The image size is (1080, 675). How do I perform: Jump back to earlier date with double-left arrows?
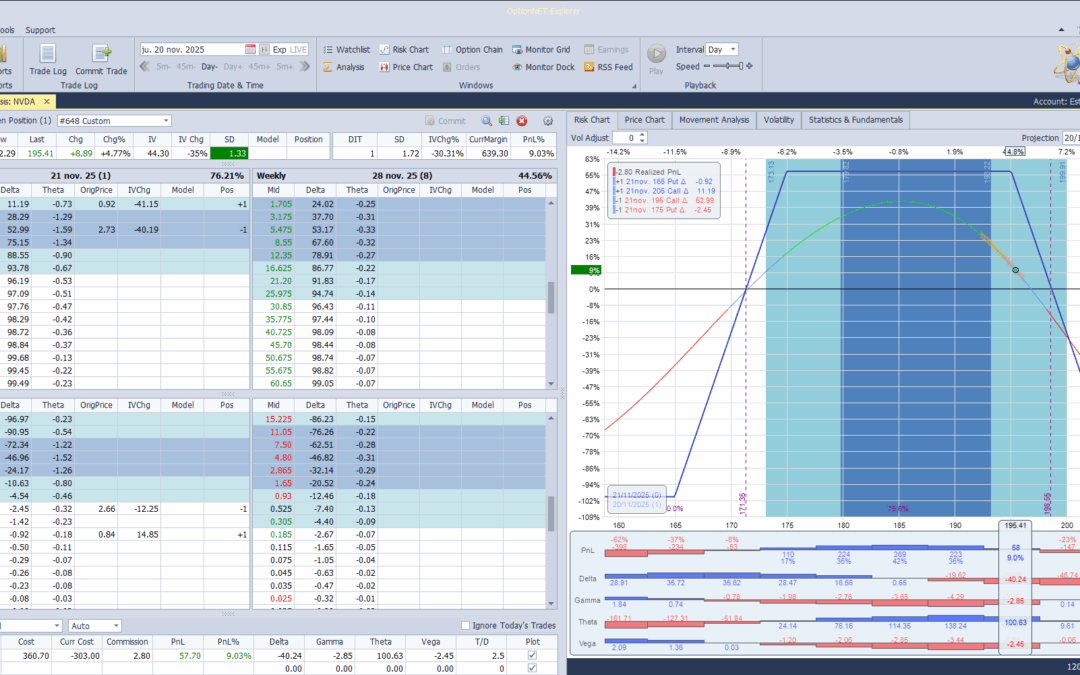pos(145,67)
